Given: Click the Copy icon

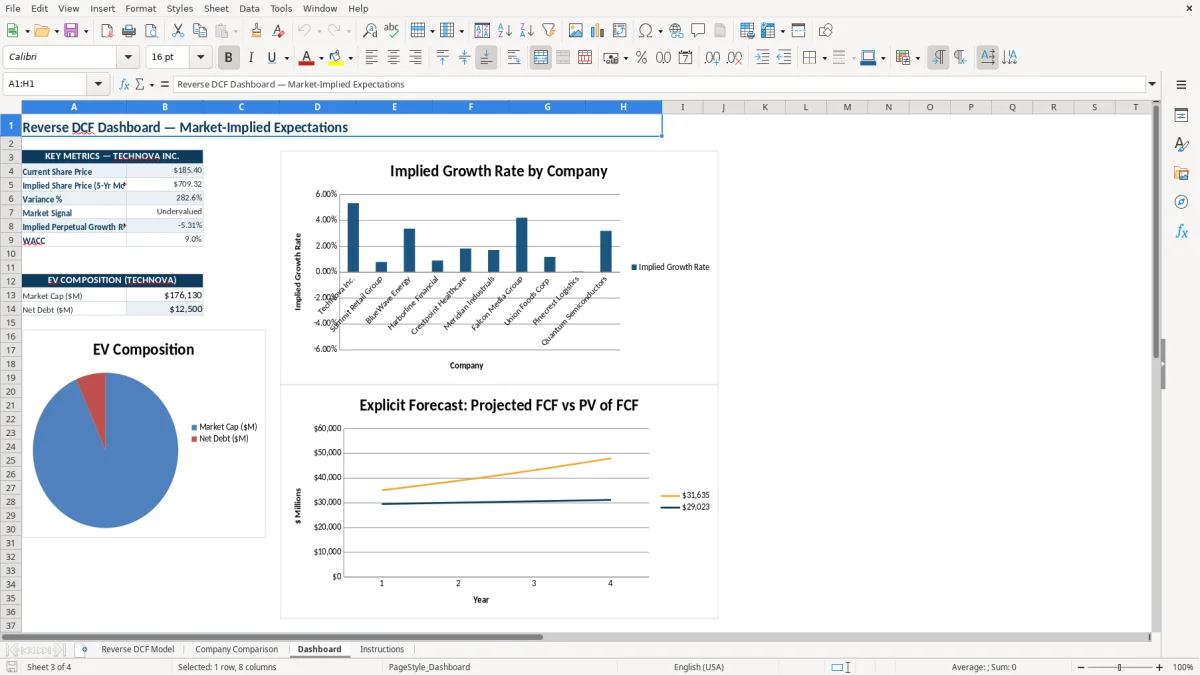Looking at the screenshot, I should pyautogui.click(x=200, y=31).
